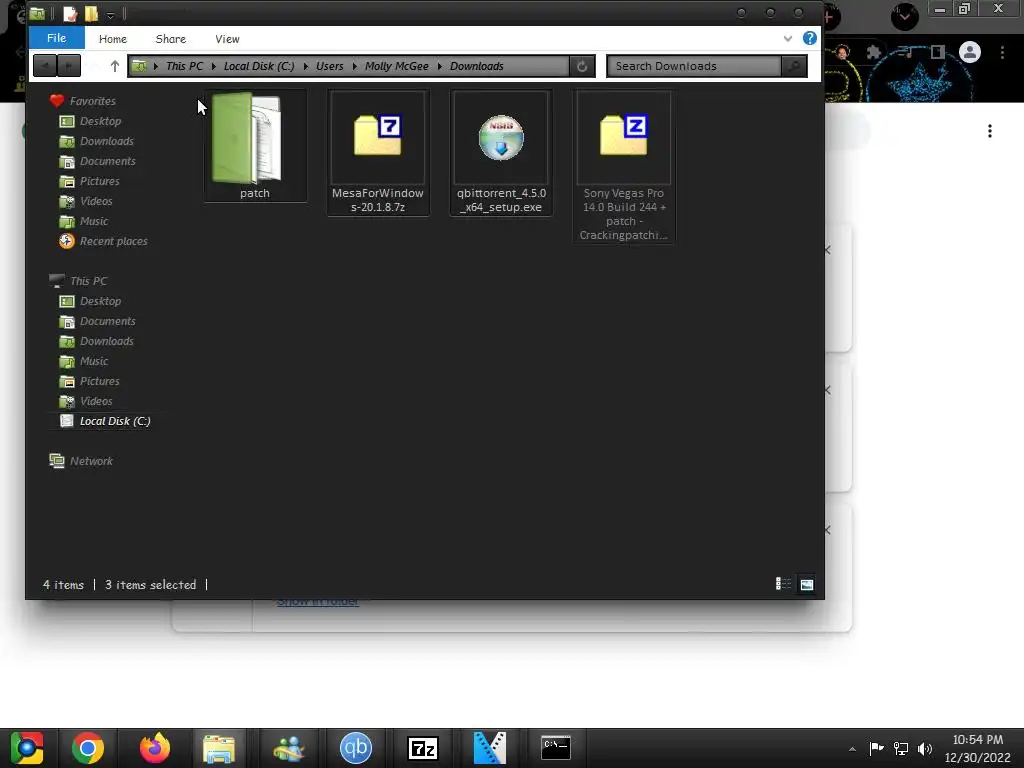Open Explorer help question mark
1024x768 pixels.
810,39
